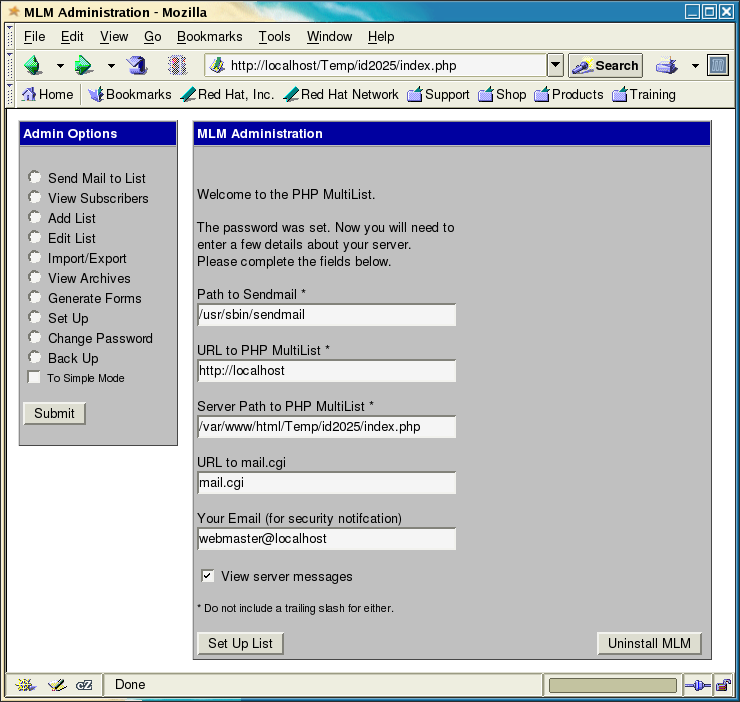The image size is (740, 702).
Task: Click the Path to Sendmail field
Action: pos(327,314)
